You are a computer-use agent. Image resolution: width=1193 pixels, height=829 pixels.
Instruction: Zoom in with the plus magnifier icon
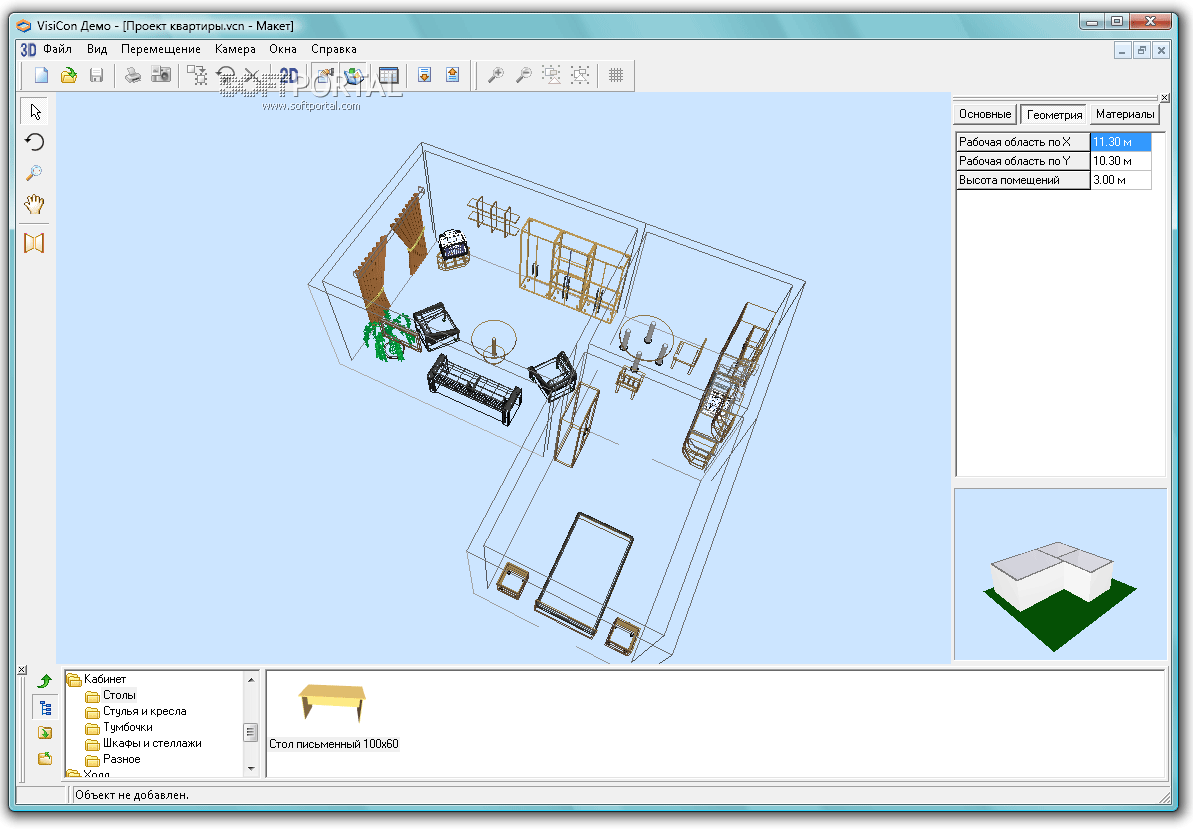(x=495, y=75)
